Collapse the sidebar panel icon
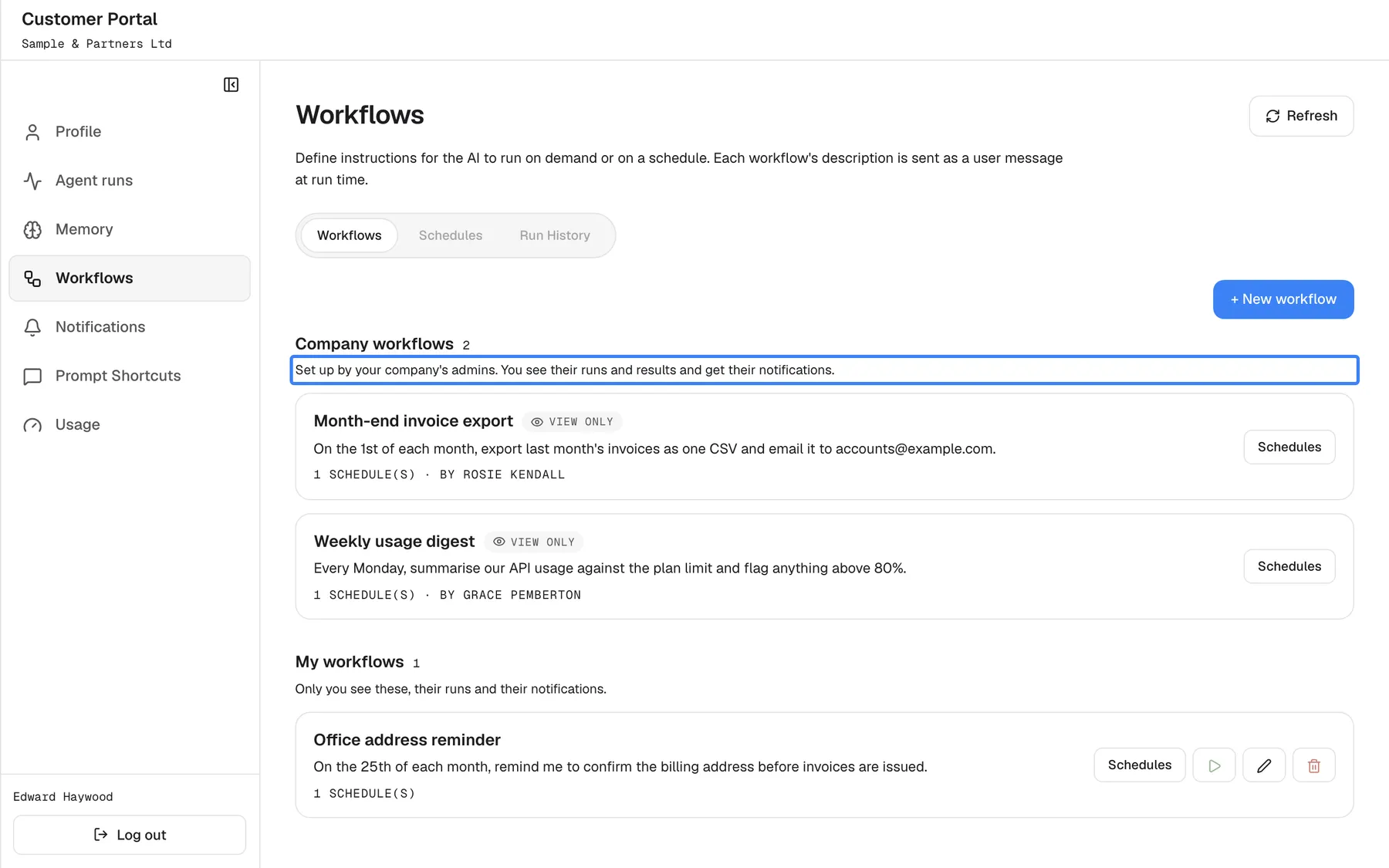 (x=231, y=85)
